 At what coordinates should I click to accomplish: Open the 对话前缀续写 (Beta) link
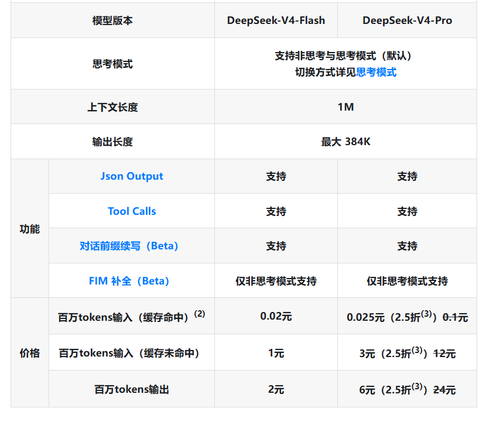129,246
